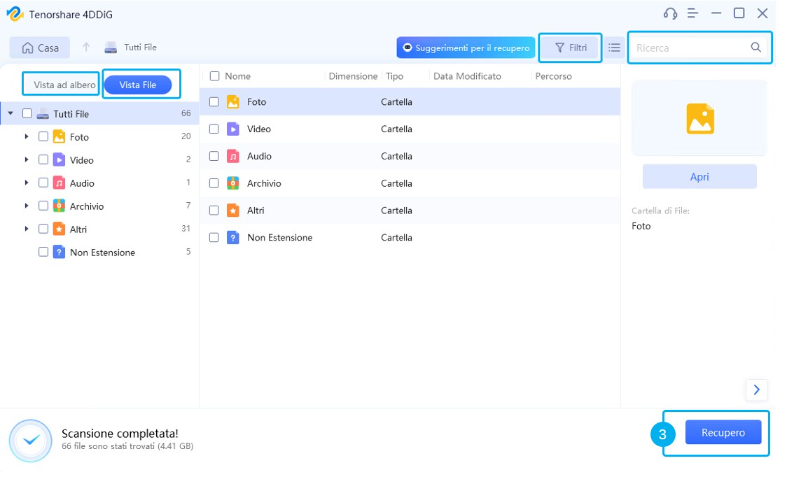Screen dimensions: 787x484
Task: Click the up arrow navigation icon
Action: click(86, 47)
